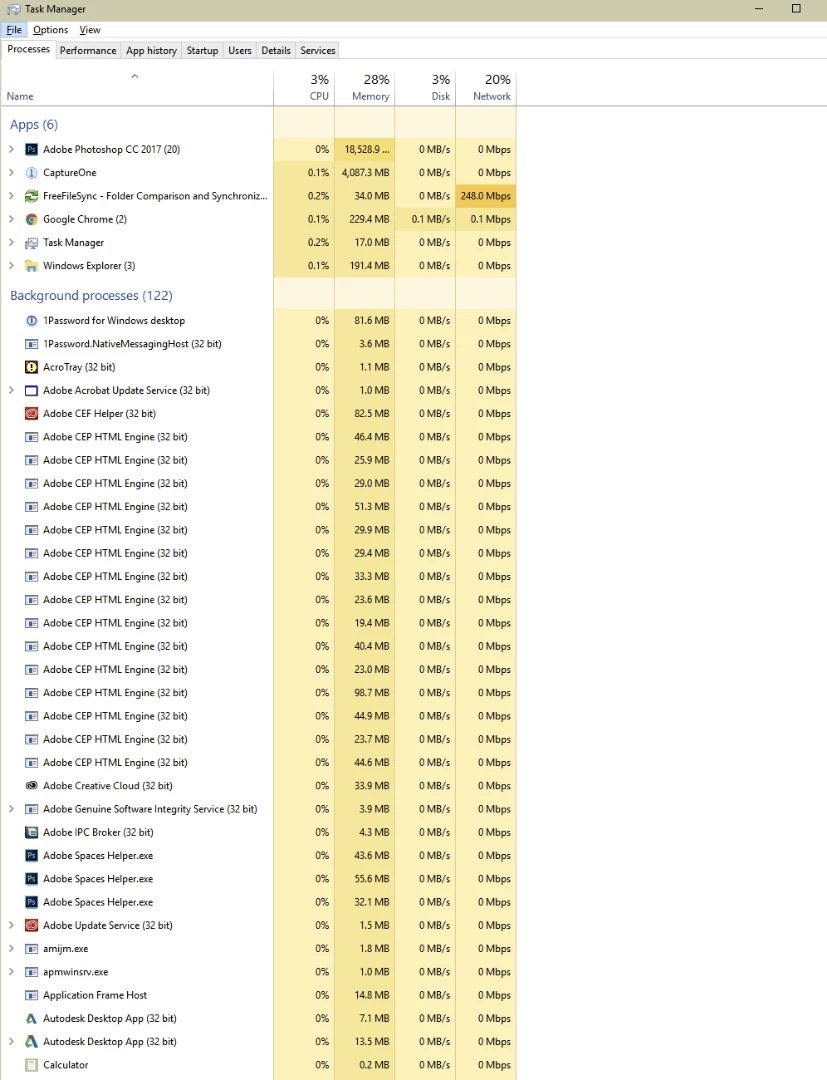This screenshot has height=1080, width=827.
Task: Click the 55.6 MB memory value
Action: click(x=372, y=879)
